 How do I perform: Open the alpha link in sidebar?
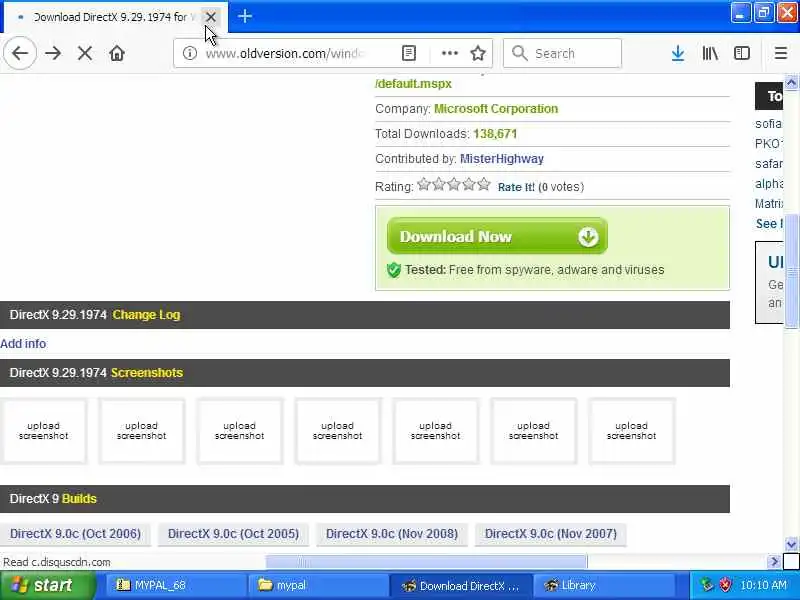point(769,184)
